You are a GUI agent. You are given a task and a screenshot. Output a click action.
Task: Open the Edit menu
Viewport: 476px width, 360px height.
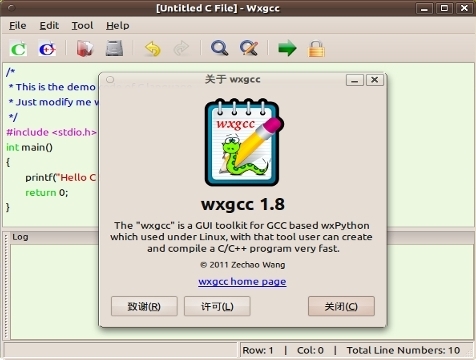(x=49, y=26)
